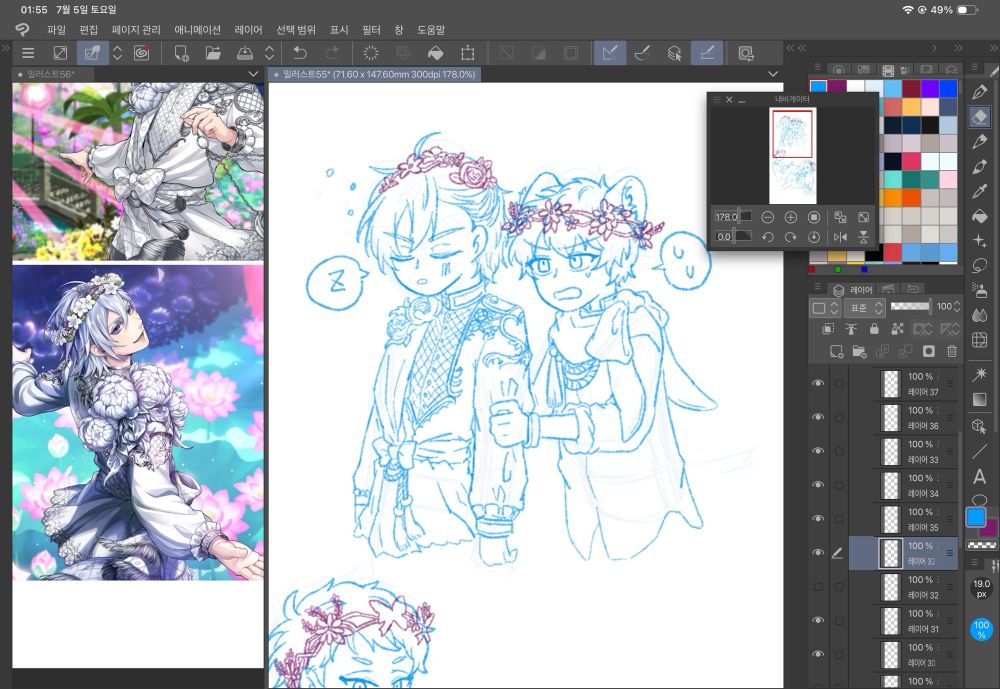Viewport: 1000px width, 689px height.
Task: Adjust the layer opacity slider
Action: 910,307
